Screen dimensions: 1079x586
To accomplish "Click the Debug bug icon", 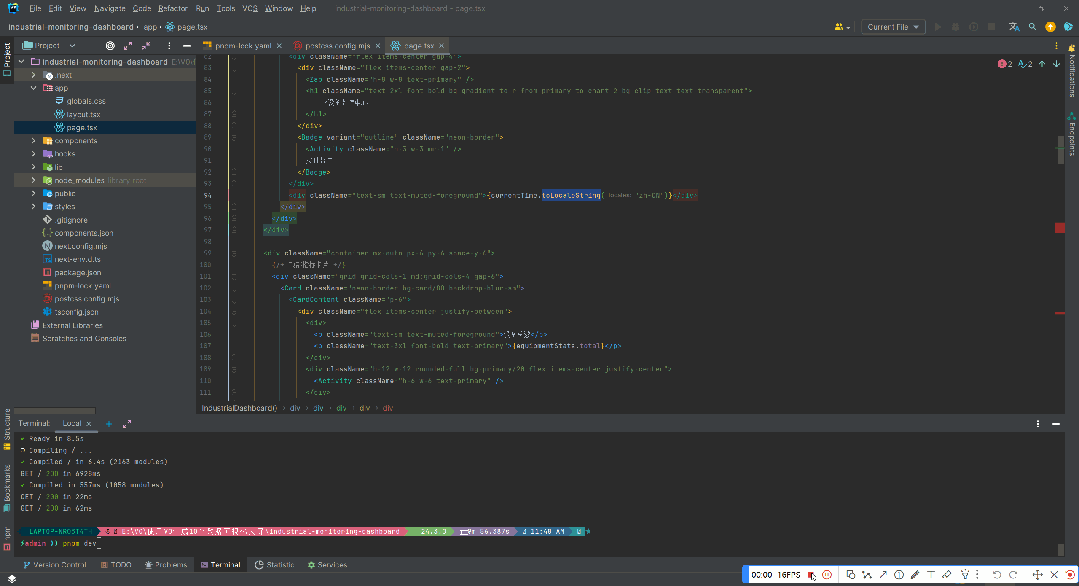I will tap(955, 27).
